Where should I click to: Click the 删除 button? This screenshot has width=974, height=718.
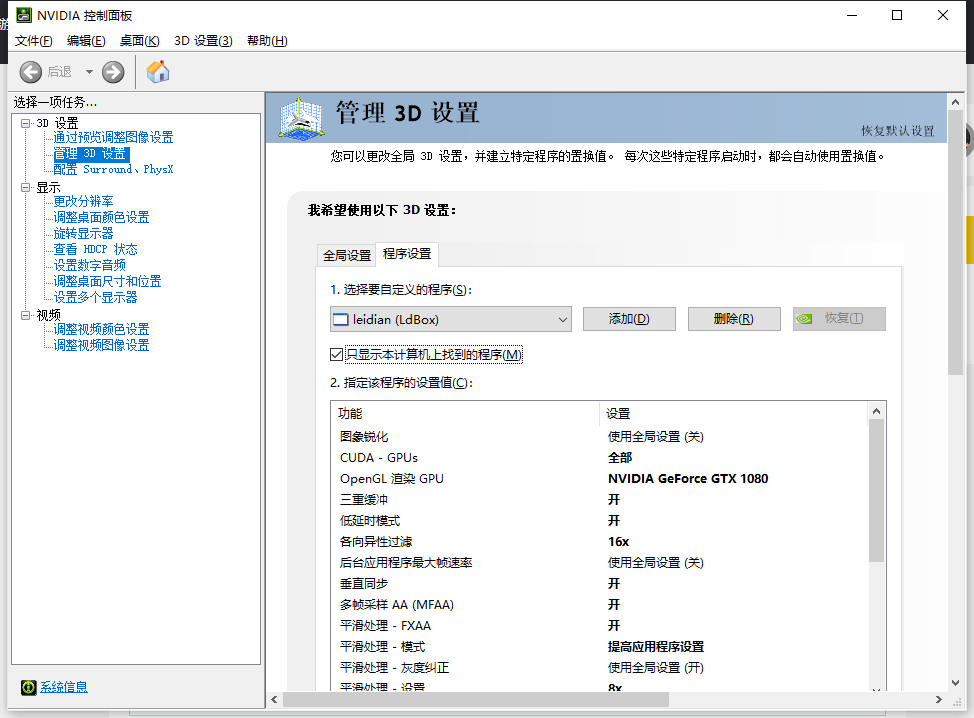733,319
